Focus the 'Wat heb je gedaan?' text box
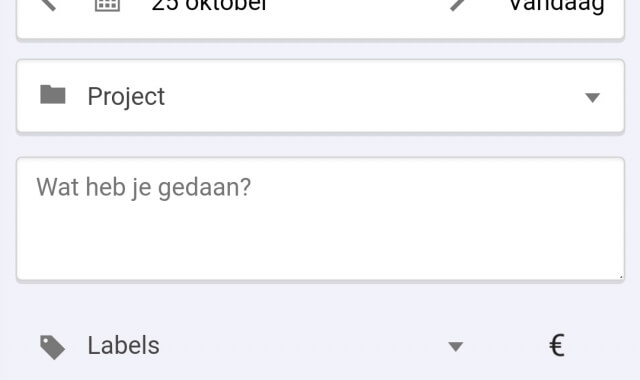This screenshot has height=380, width=640. click(320, 219)
